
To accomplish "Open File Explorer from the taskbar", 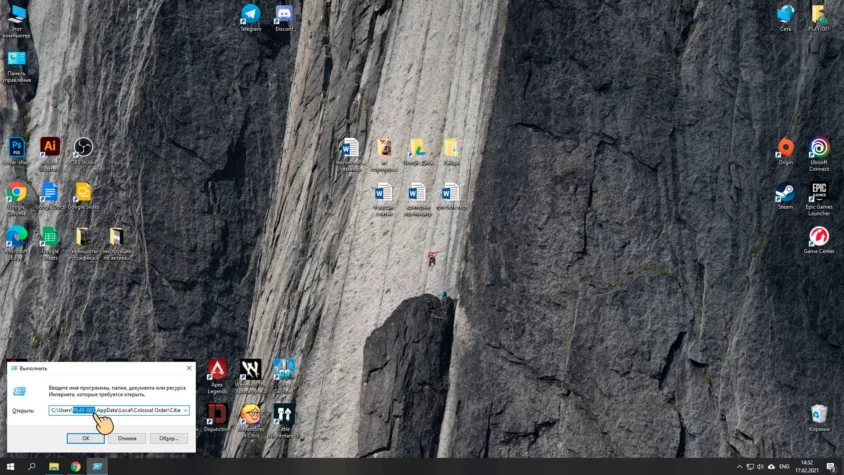I will click(54, 467).
